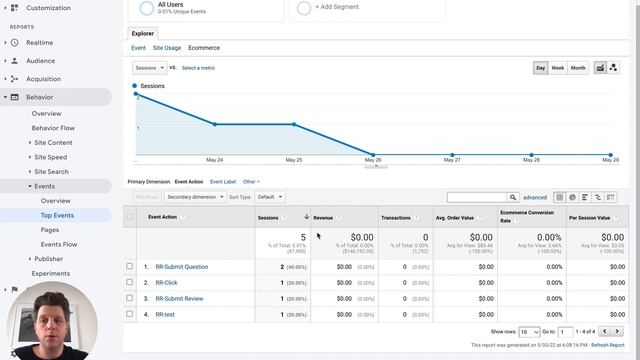Viewport: 640px width, 360px height.
Task: Go to previous page of rows
Action: [604, 331]
